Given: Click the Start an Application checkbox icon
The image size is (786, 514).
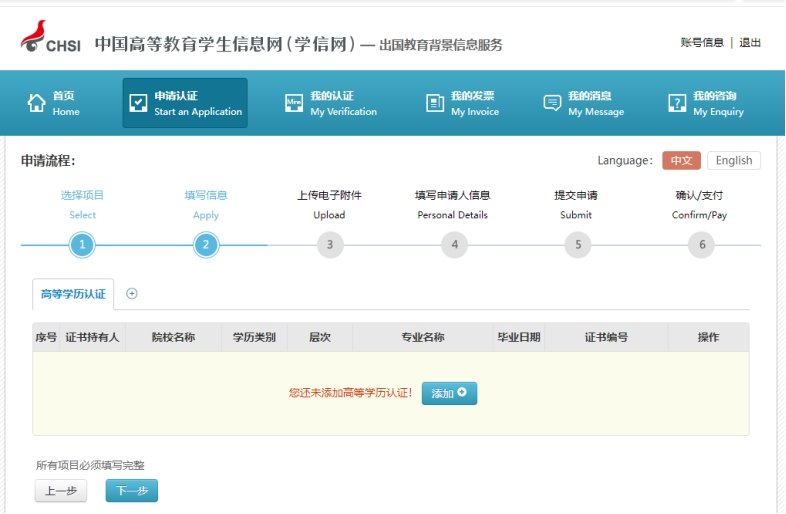Looking at the screenshot, I should [138, 103].
